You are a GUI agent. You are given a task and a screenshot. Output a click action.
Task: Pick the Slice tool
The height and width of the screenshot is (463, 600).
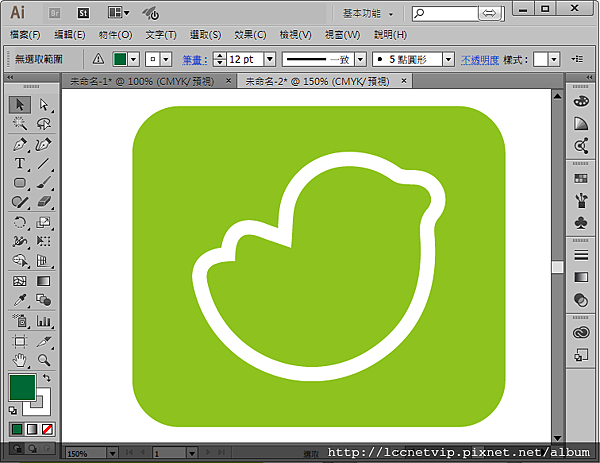coord(44,341)
